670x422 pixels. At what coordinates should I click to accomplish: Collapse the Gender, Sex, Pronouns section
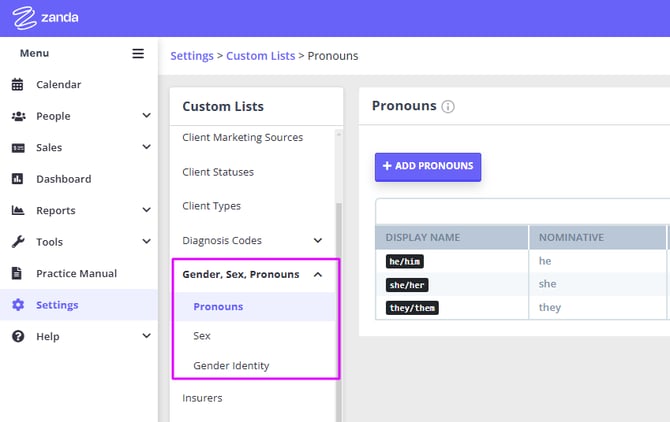point(318,274)
